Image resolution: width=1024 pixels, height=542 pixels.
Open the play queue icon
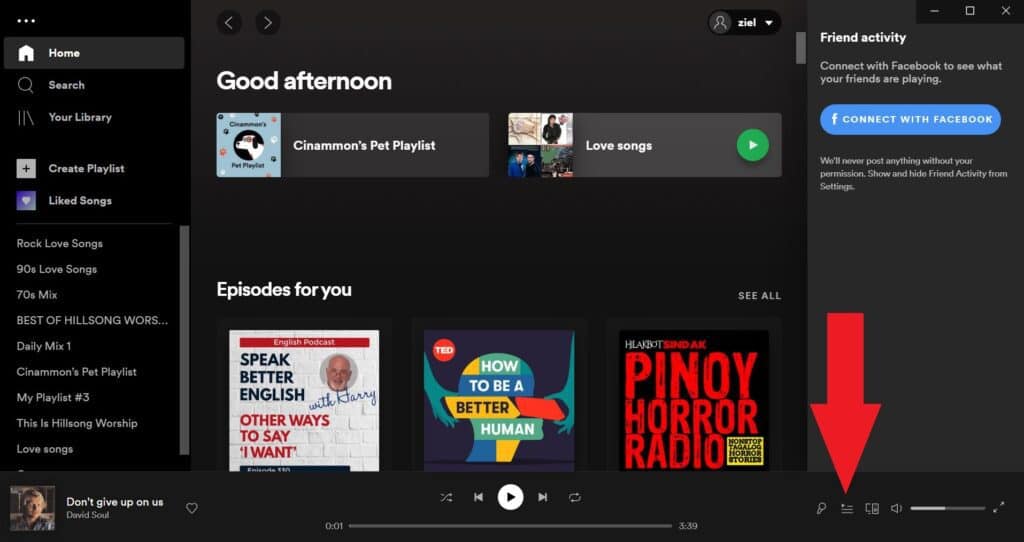tap(847, 508)
